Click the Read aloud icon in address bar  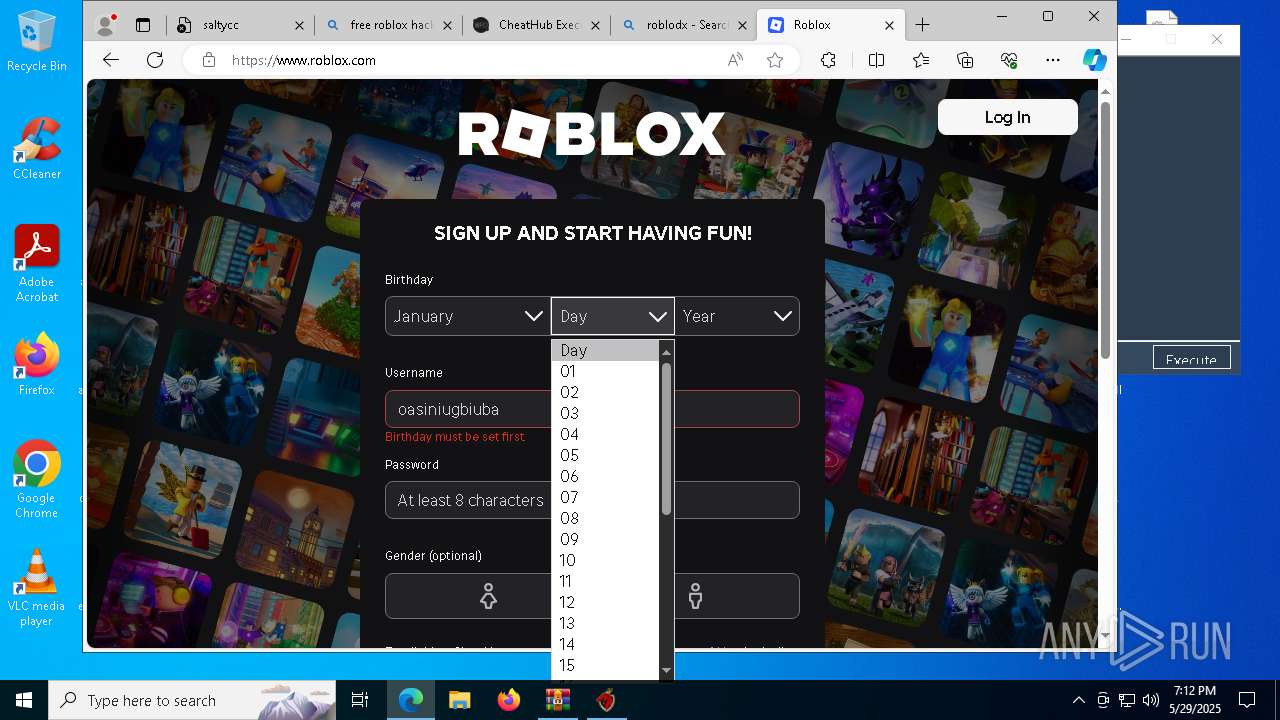735,60
